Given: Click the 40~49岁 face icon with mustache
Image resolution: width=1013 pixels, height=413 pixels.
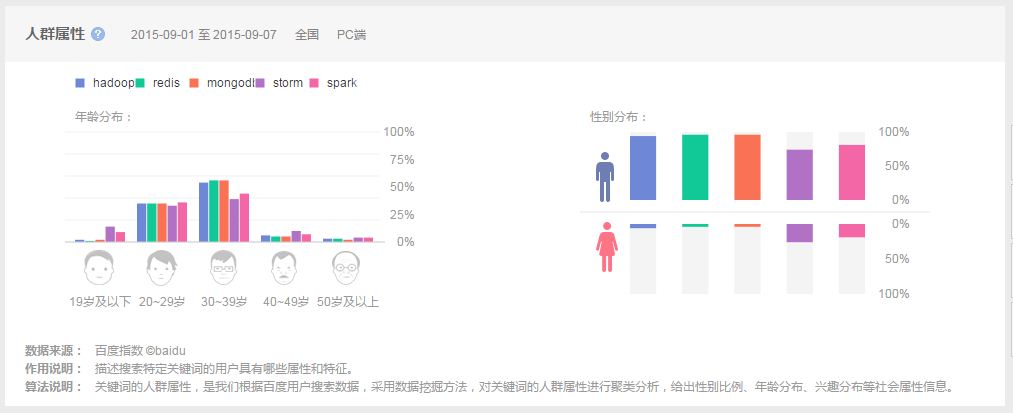Looking at the screenshot, I should pyautogui.click(x=284, y=268).
